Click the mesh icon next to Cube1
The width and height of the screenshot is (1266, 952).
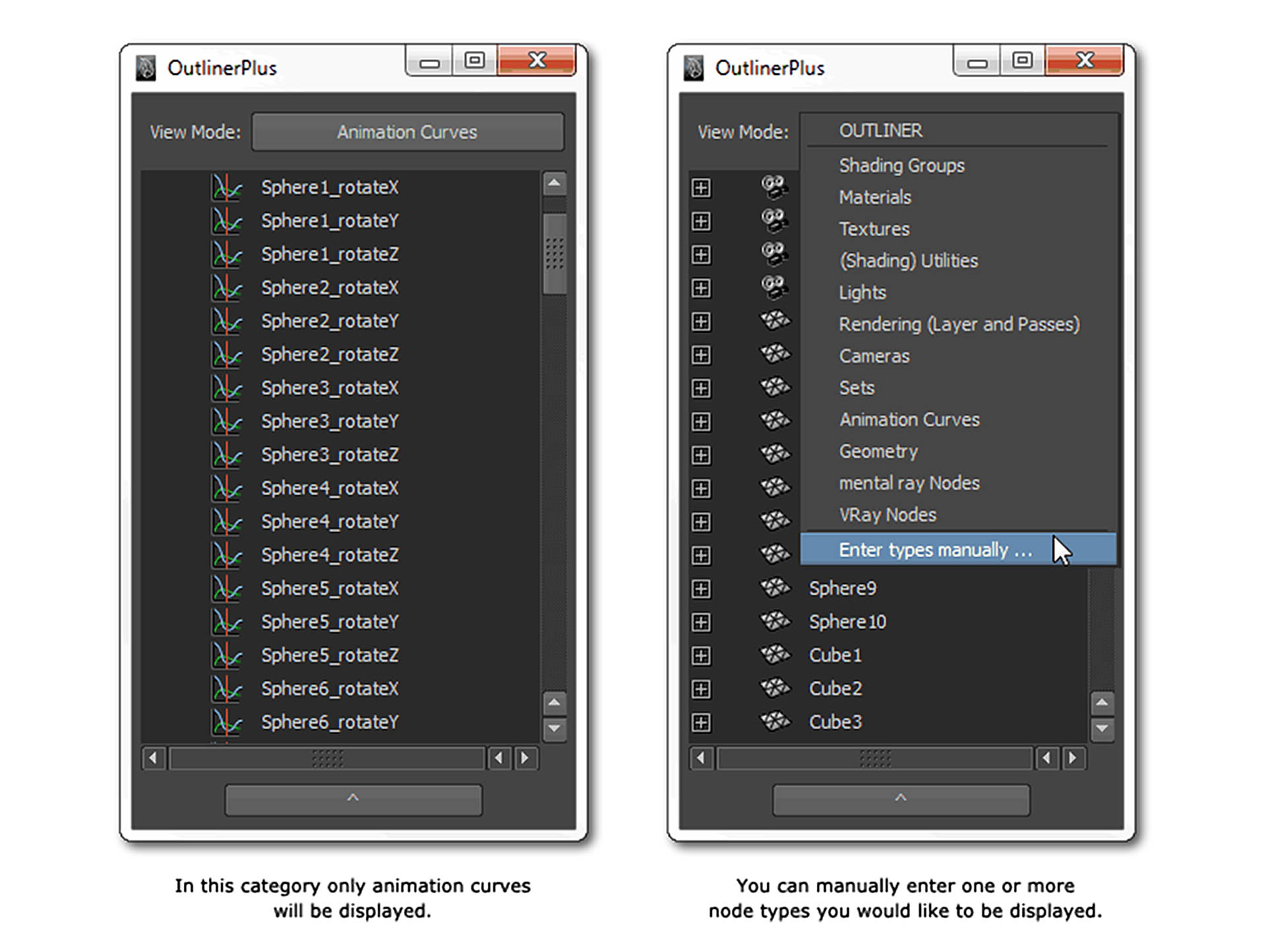pyautogui.click(x=775, y=655)
